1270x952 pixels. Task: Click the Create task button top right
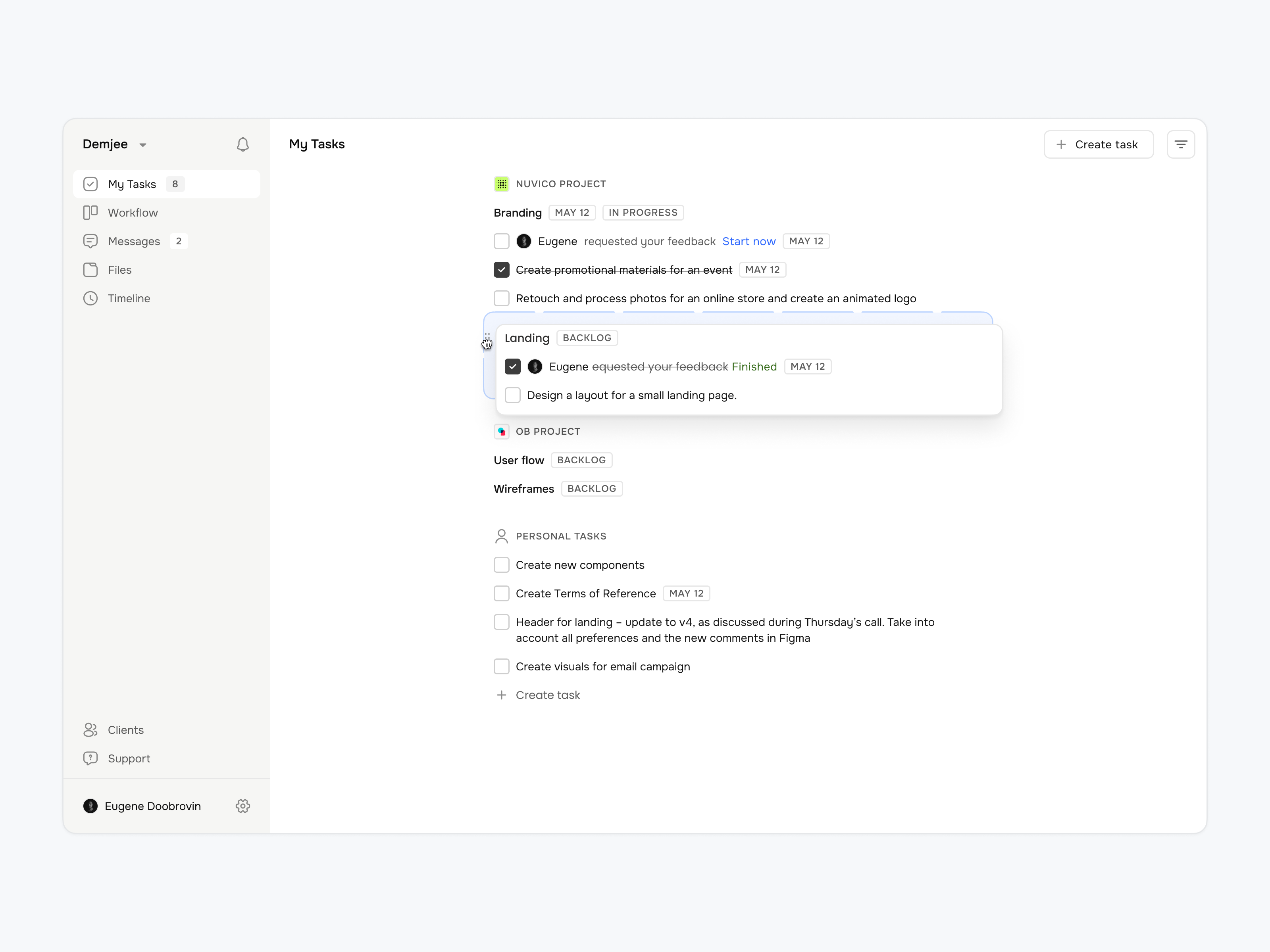coord(1098,144)
